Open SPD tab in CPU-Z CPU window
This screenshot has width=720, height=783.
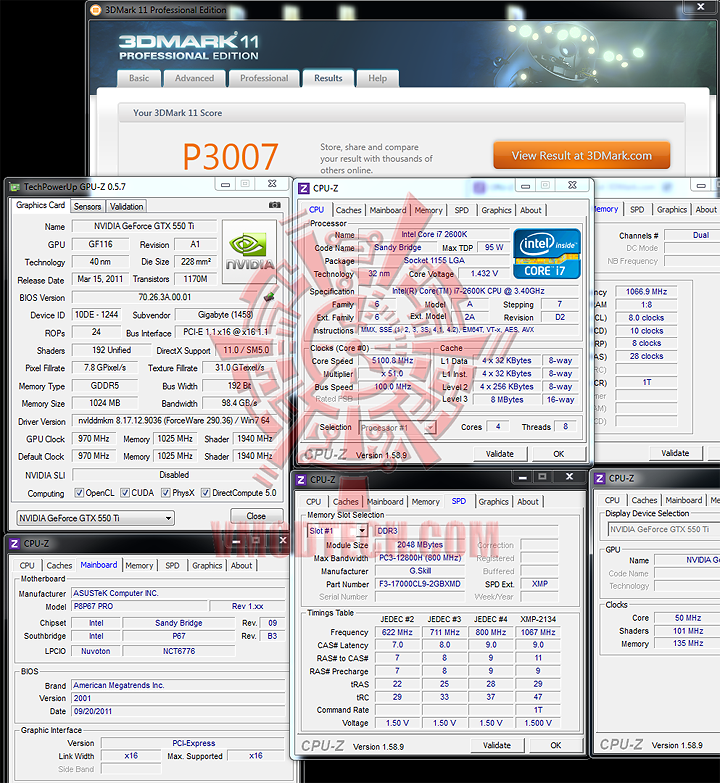(x=462, y=210)
